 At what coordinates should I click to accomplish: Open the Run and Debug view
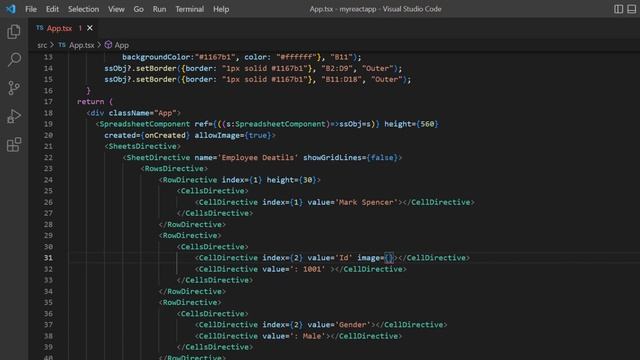[x=14, y=116]
